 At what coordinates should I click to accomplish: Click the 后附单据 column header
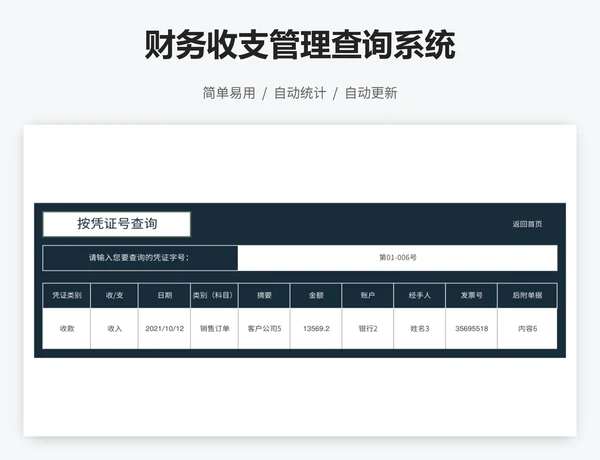tap(527, 295)
